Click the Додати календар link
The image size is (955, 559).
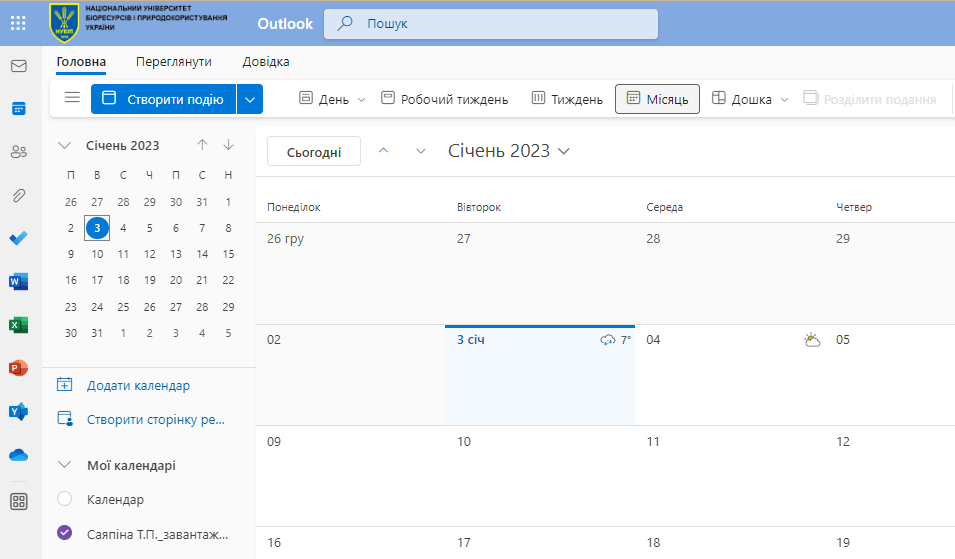[138, 385]
